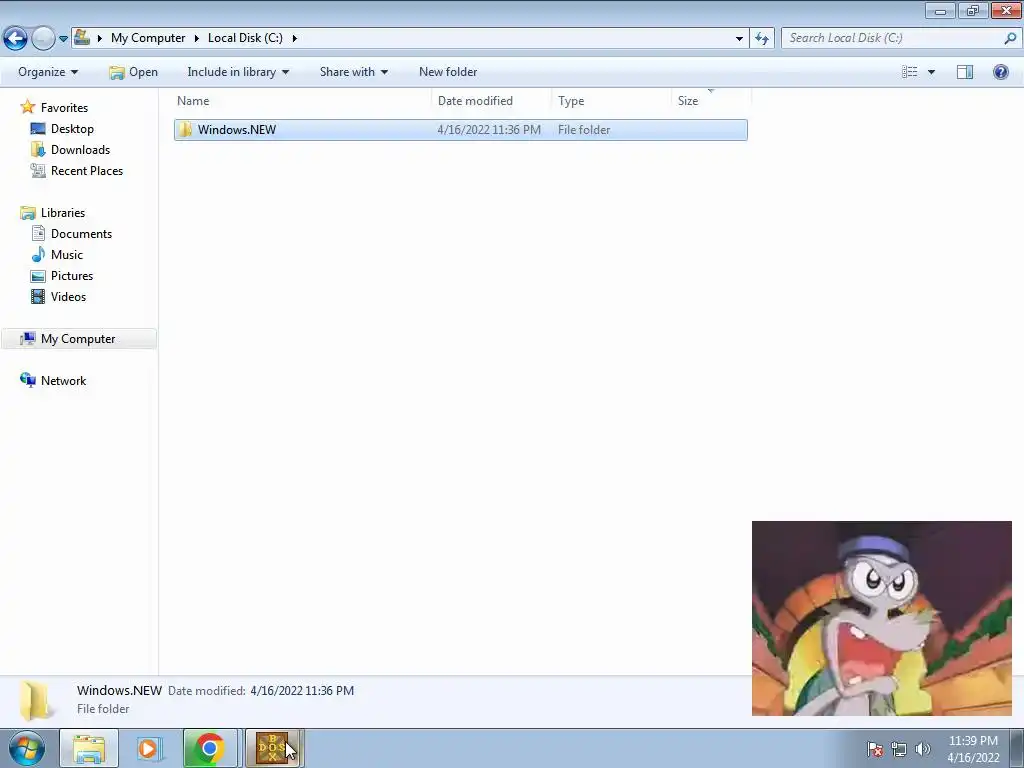Click the network tray icon
This screenshot has width=1024, height=768.
click(x=899, y=749)
